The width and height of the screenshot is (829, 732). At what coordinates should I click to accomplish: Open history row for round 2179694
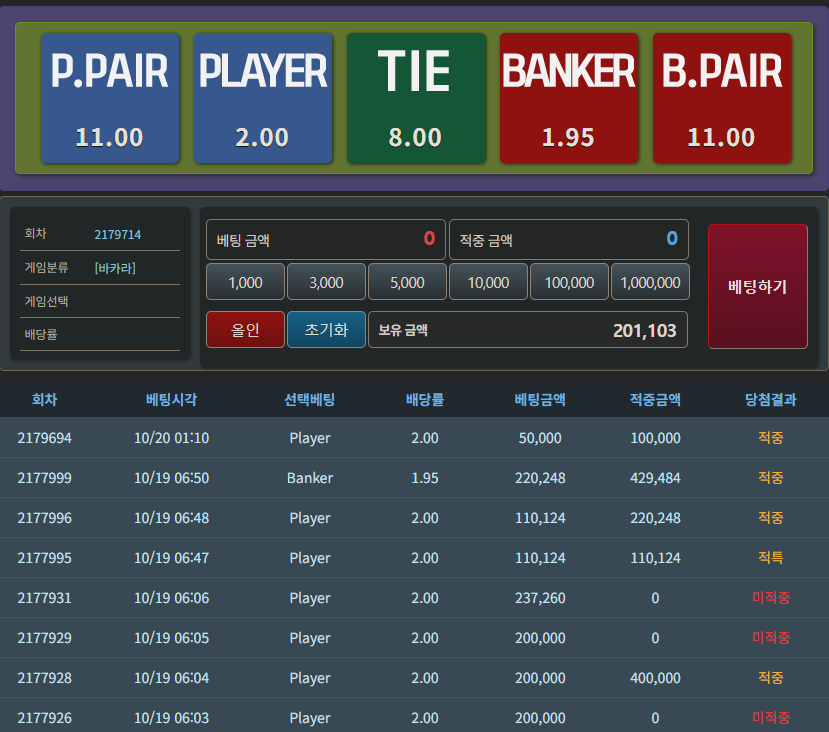point(414,438)
